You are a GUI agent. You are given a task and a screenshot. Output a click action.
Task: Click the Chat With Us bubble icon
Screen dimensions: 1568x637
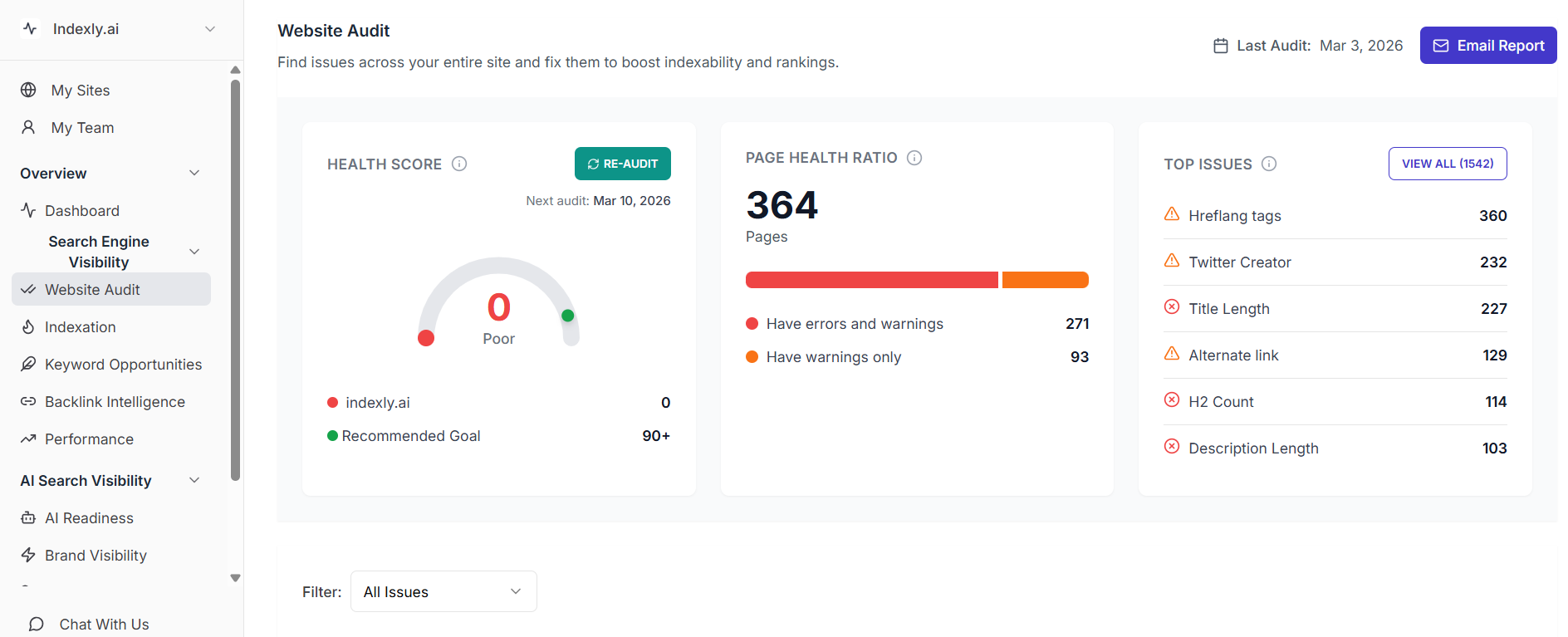tap(37, 624)
